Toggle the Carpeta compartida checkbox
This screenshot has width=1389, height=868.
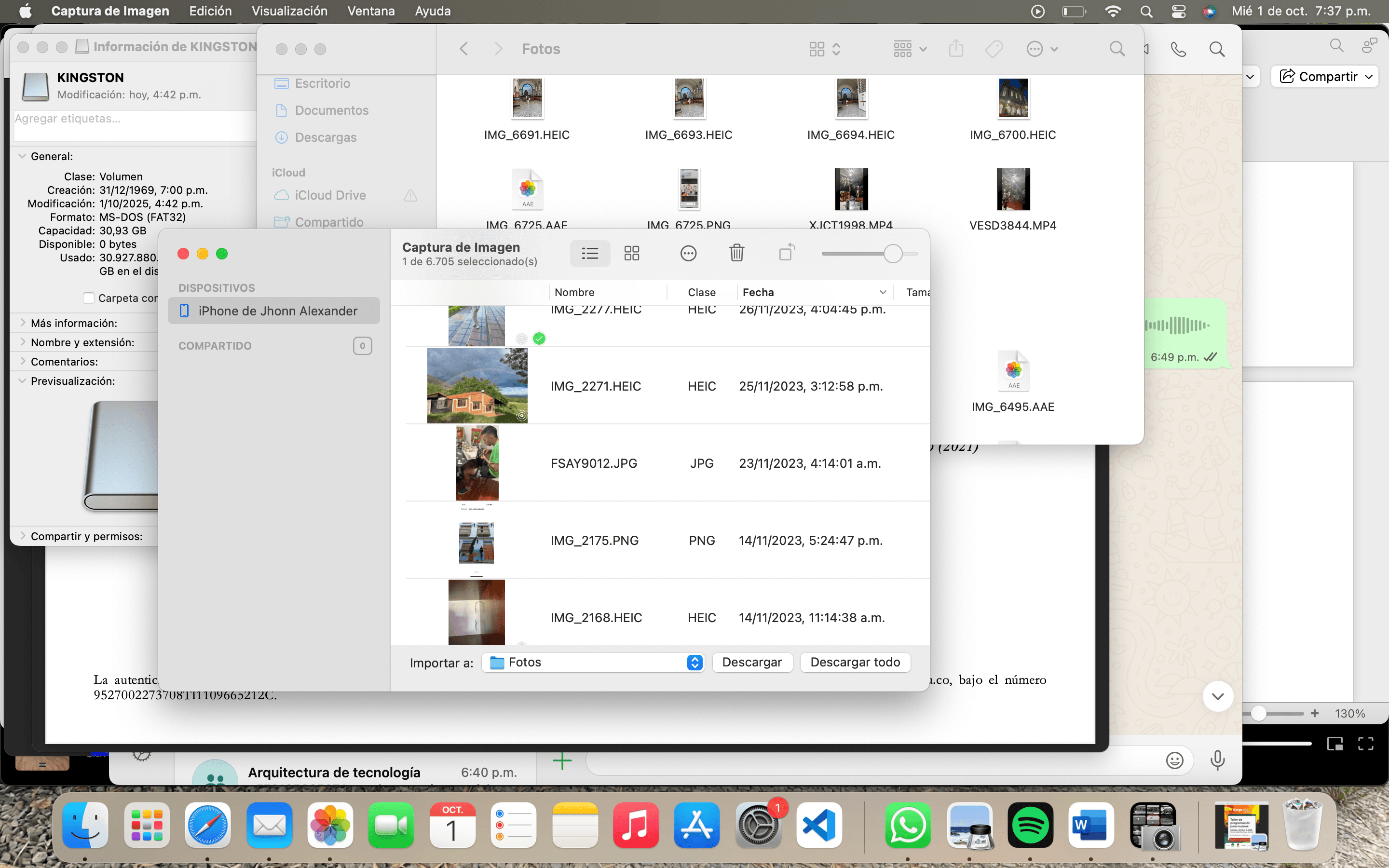[x=89, y=298]
